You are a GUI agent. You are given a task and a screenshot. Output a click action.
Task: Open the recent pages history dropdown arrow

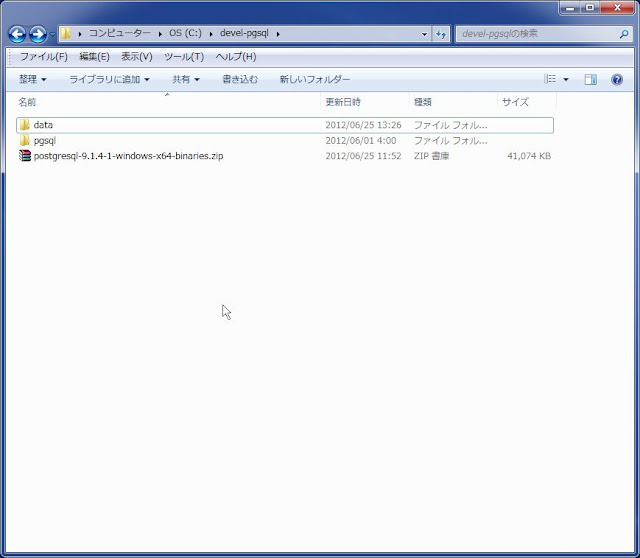point(52,34)
